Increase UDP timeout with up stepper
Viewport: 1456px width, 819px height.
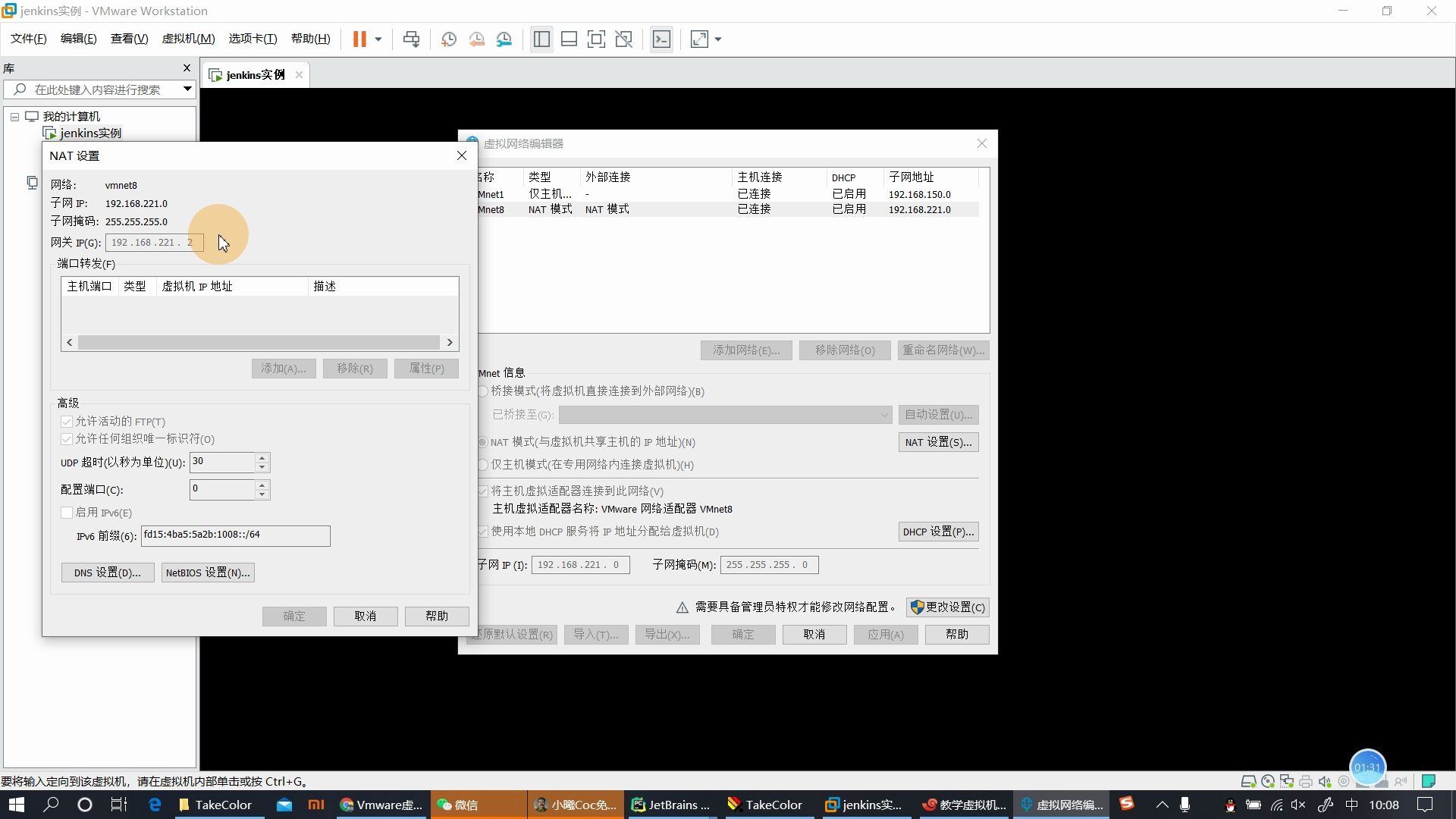point(262,457)
